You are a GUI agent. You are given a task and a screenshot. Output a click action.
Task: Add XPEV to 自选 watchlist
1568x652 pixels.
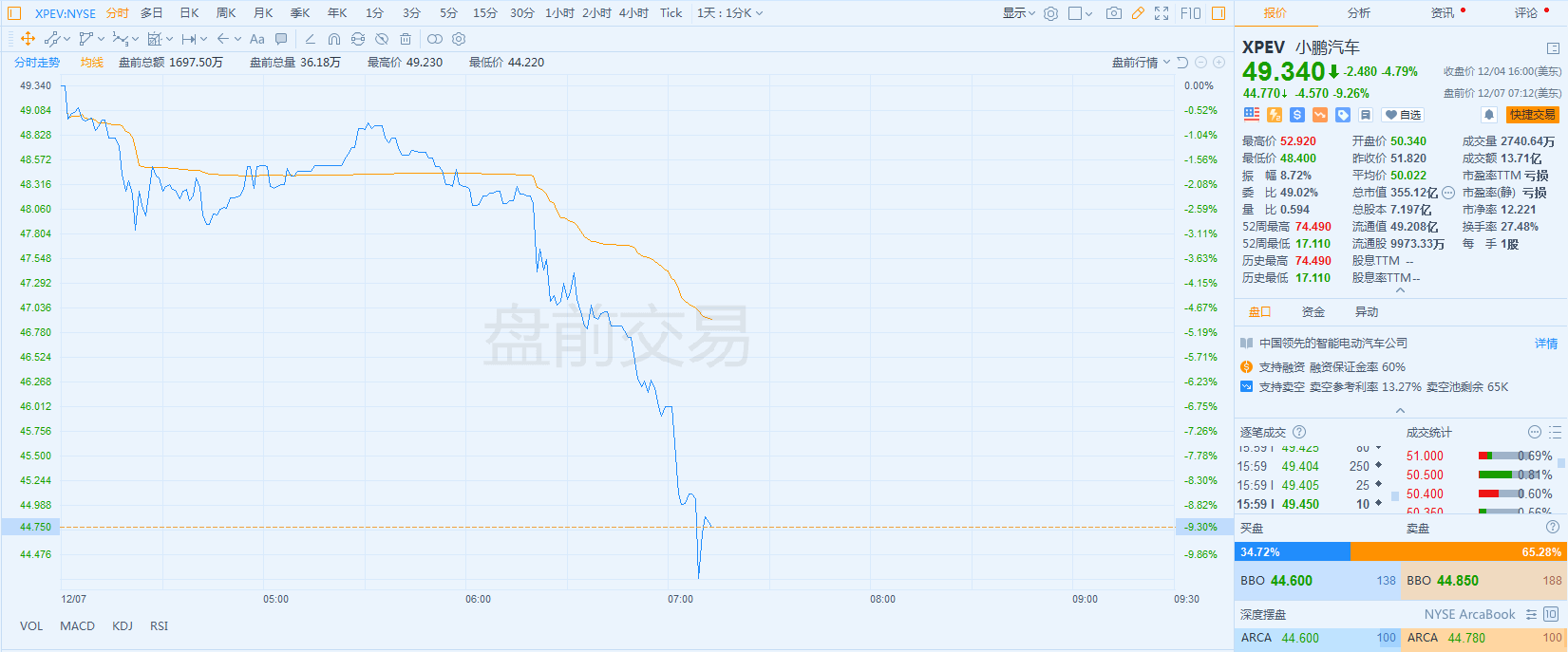tap(1403, 115)
